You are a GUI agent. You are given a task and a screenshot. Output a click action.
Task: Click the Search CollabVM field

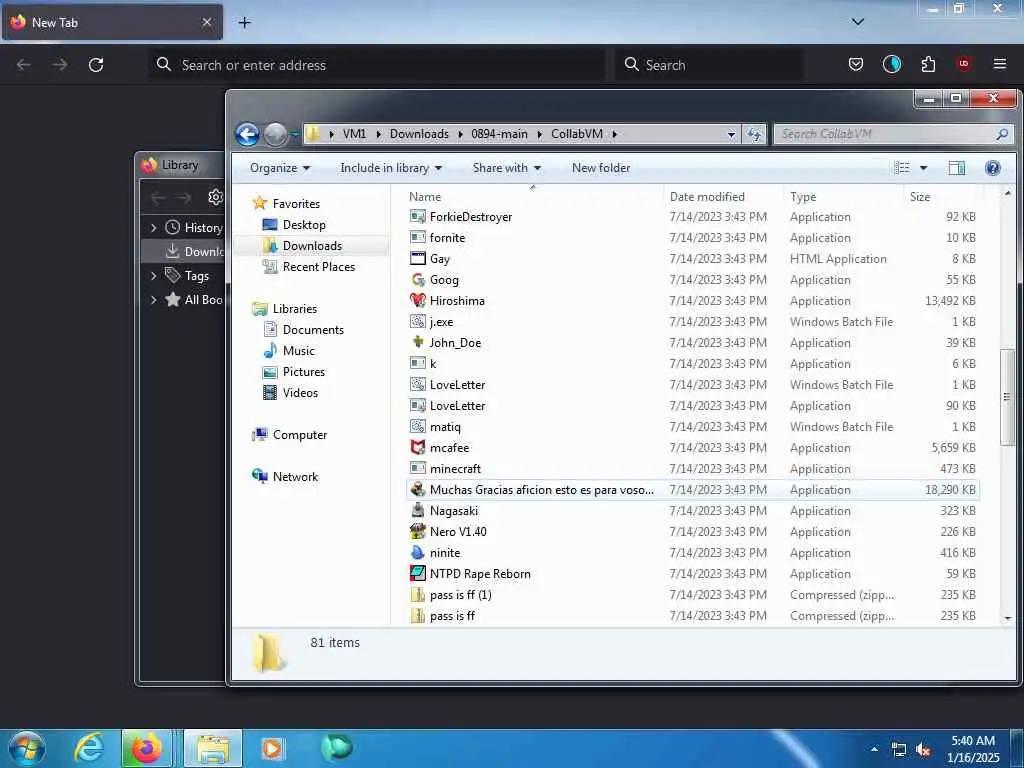(x=893, y=134)
